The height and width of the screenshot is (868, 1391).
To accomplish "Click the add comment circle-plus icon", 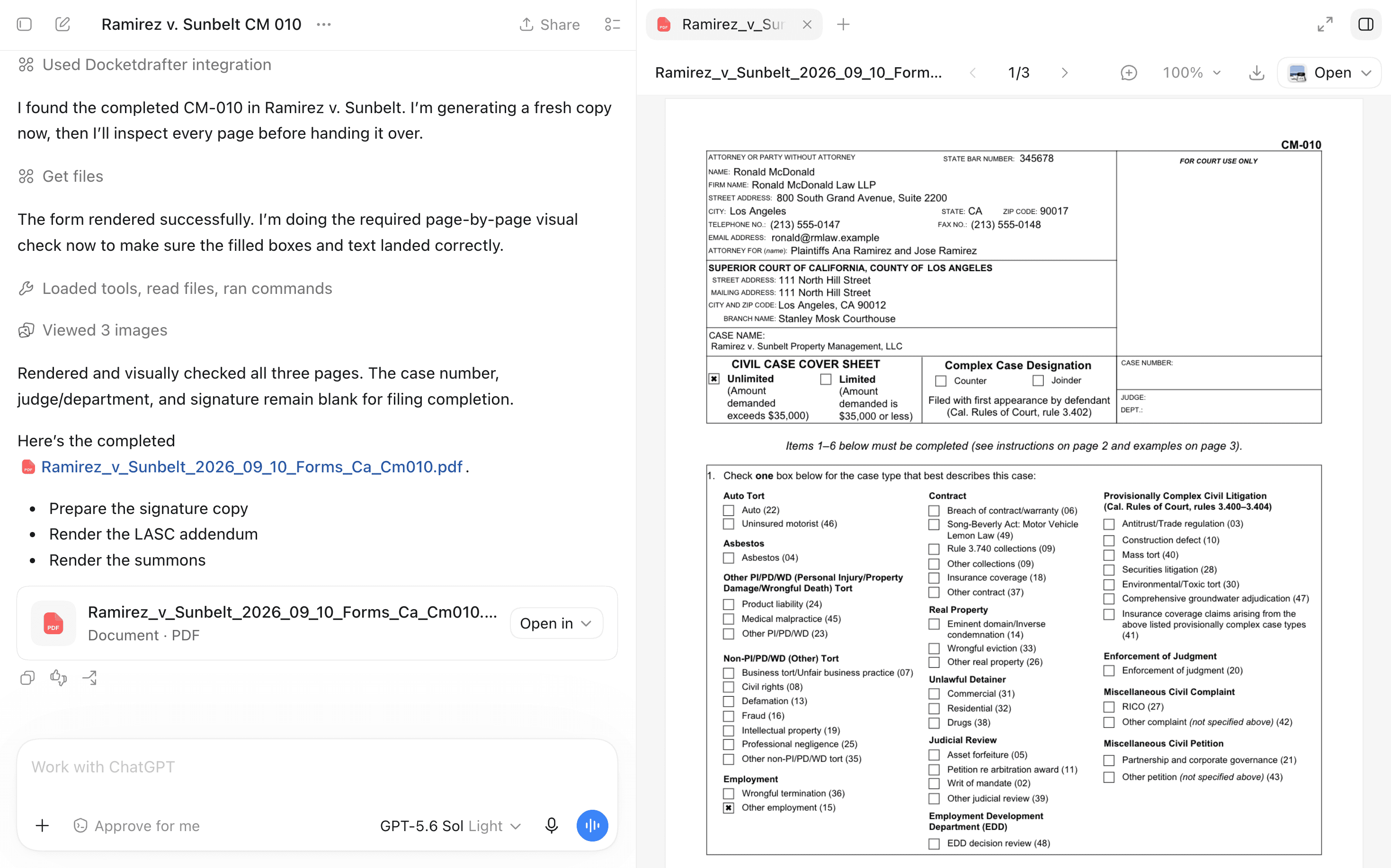I will click(x=1129, y=73).
